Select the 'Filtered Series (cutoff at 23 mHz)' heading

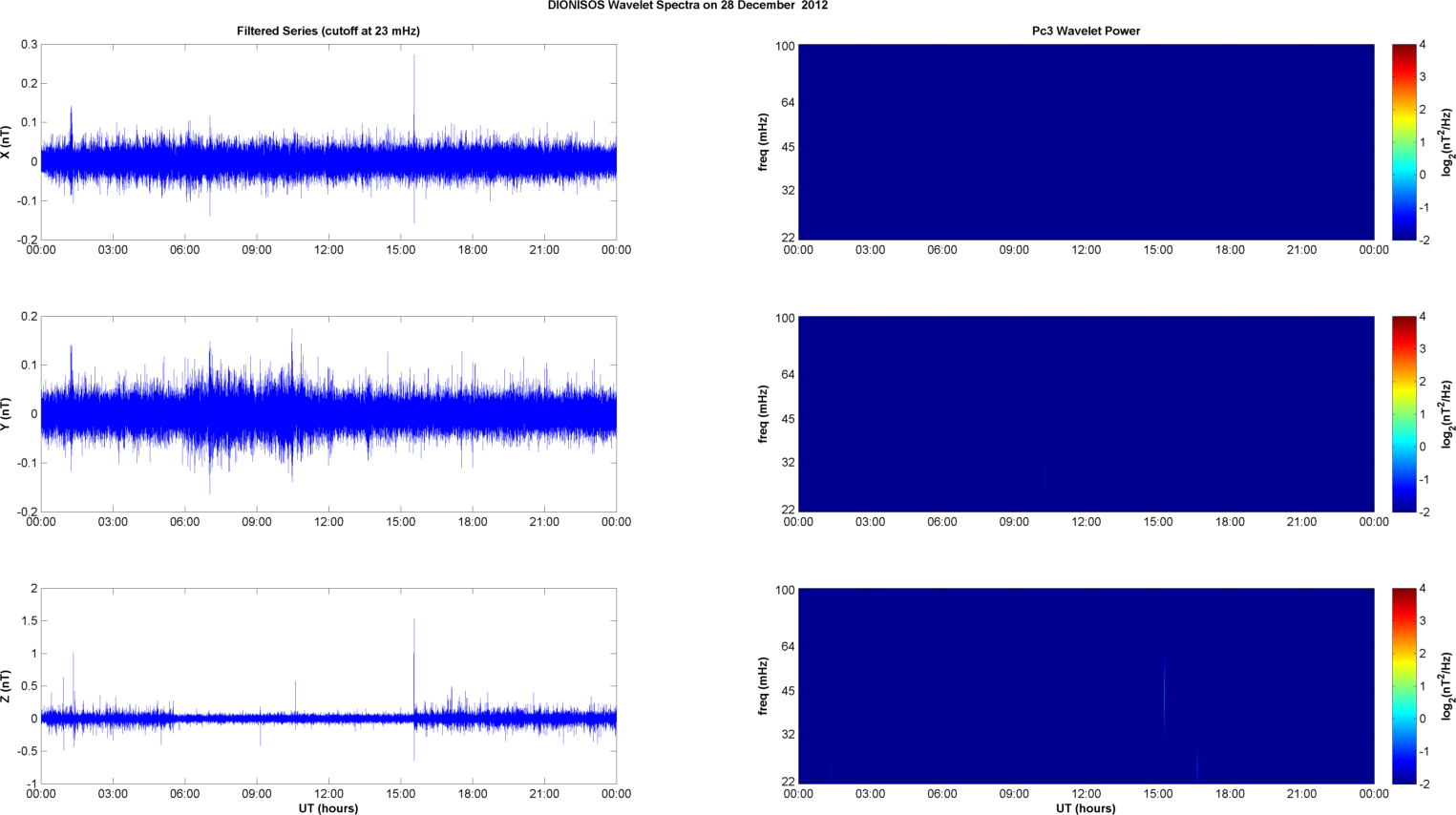click(328, 31)
